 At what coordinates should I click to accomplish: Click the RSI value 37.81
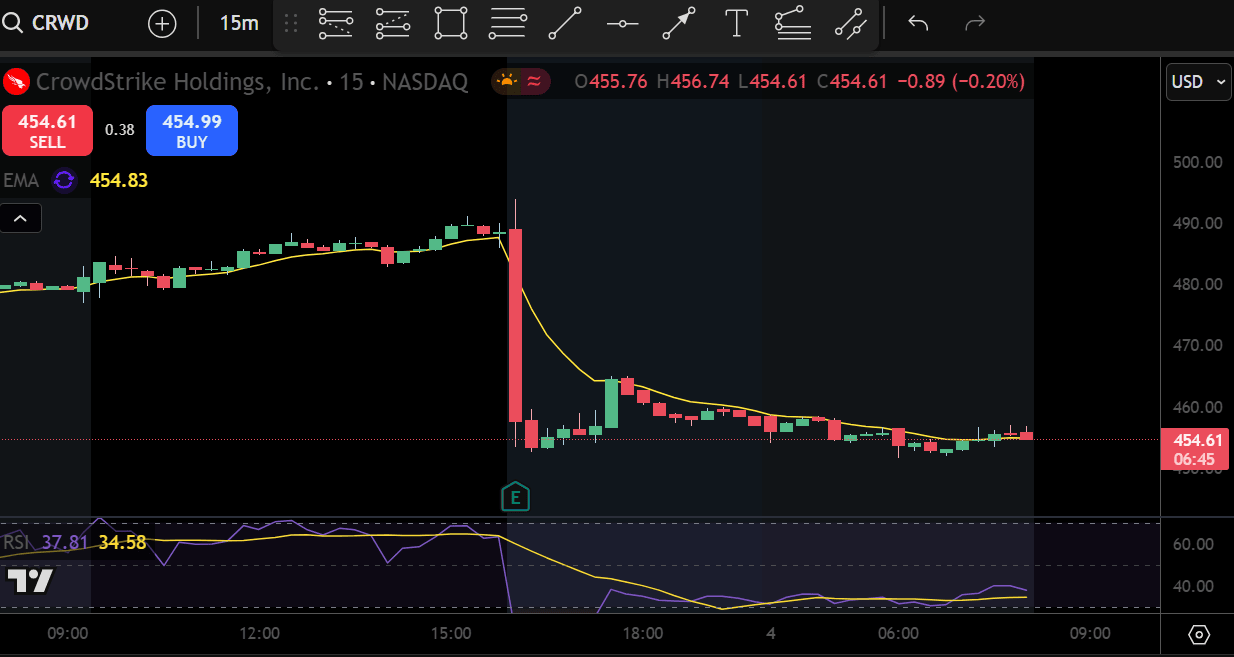coord(65,542)
